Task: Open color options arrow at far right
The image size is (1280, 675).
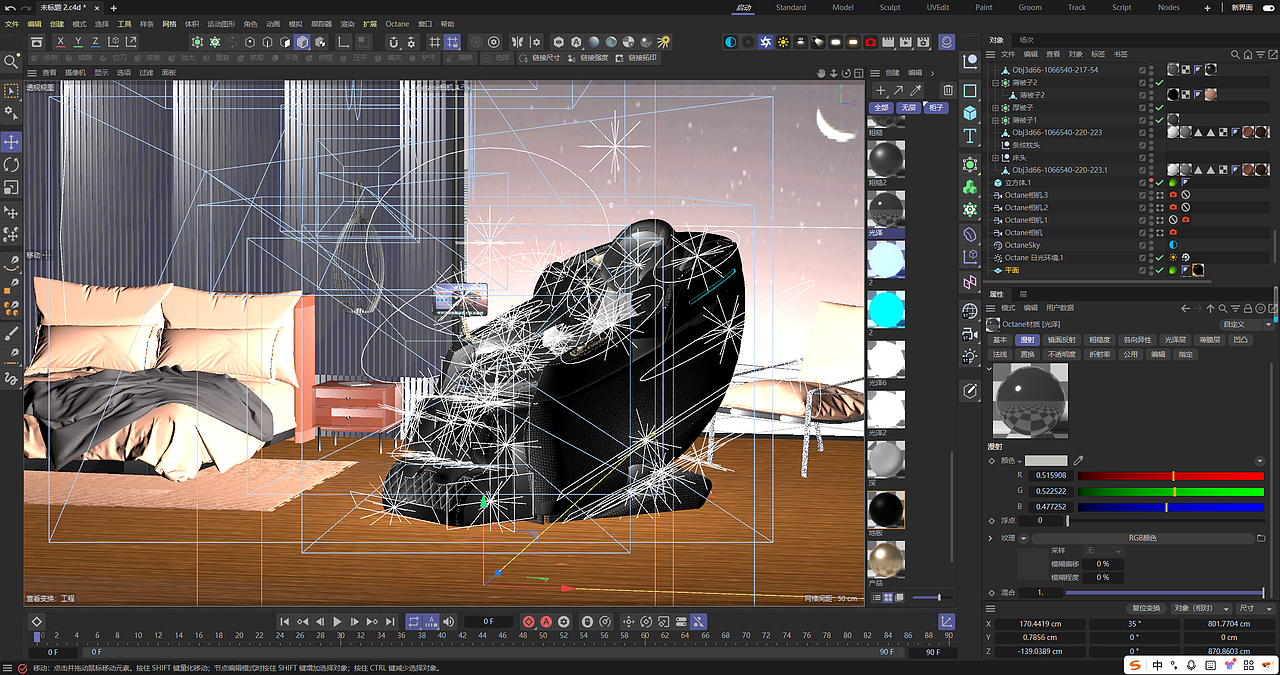Action: pyautogui.click(x=1261, y=460)
